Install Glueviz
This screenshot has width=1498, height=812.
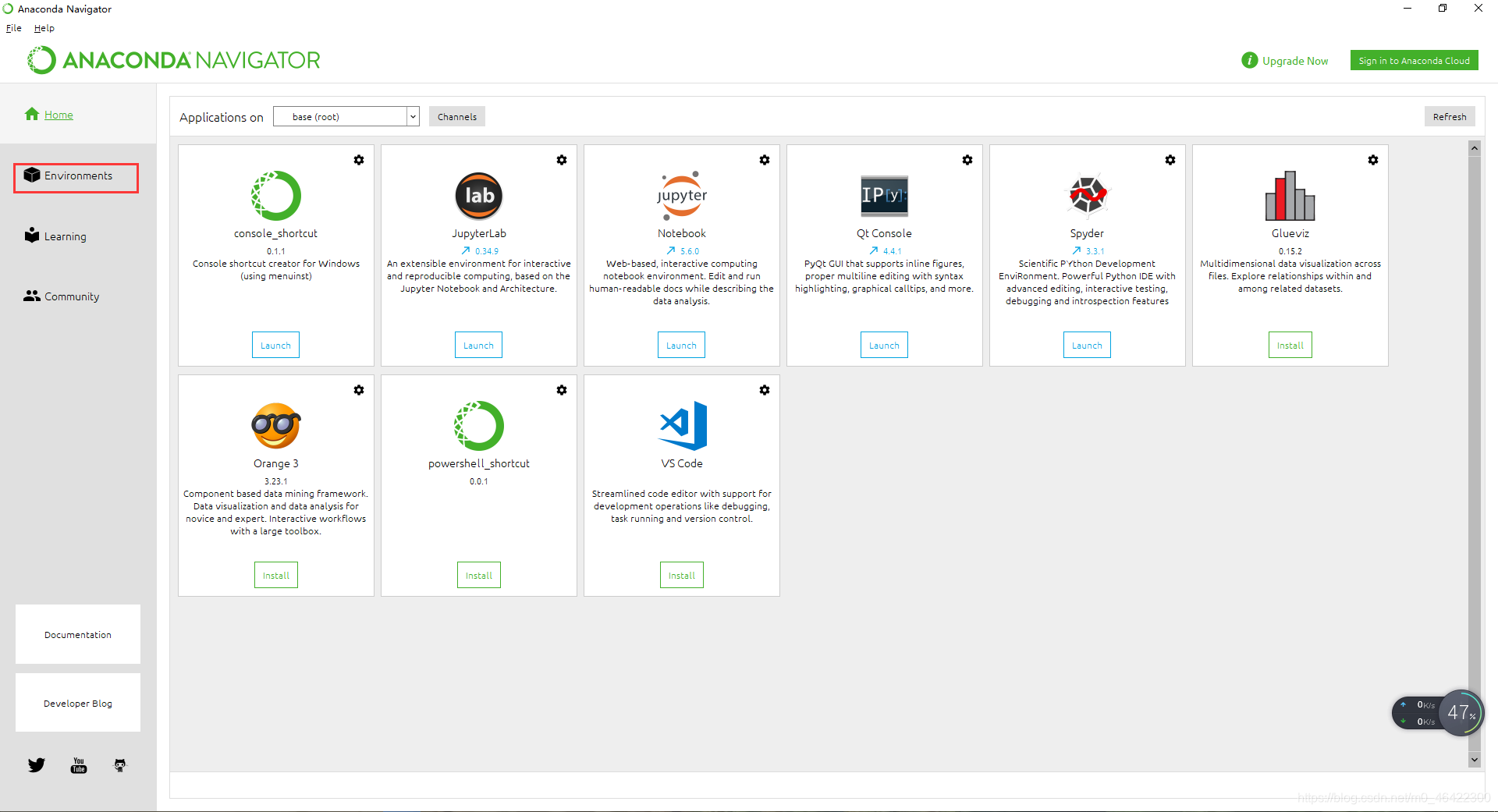pos(1290,345)
